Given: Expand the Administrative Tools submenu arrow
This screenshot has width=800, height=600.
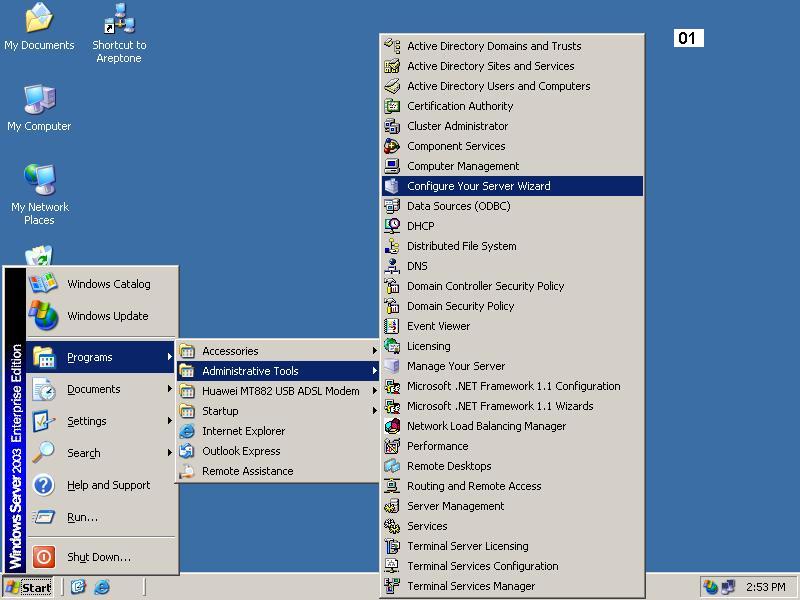Looking at the screenshot, I should pyautogui.click(x=374, y=371).
